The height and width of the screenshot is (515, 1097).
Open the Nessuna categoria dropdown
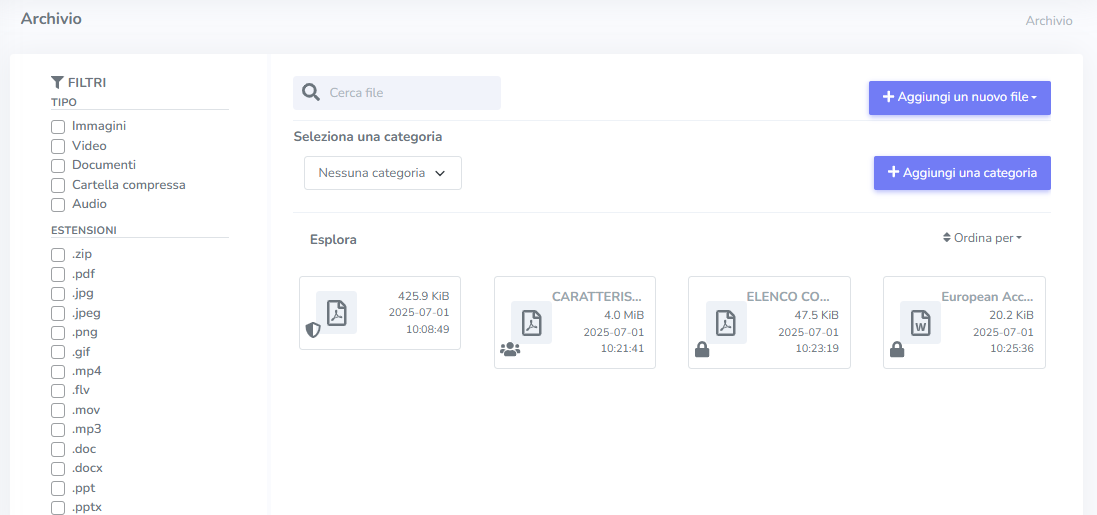click(x=382, y=173)
